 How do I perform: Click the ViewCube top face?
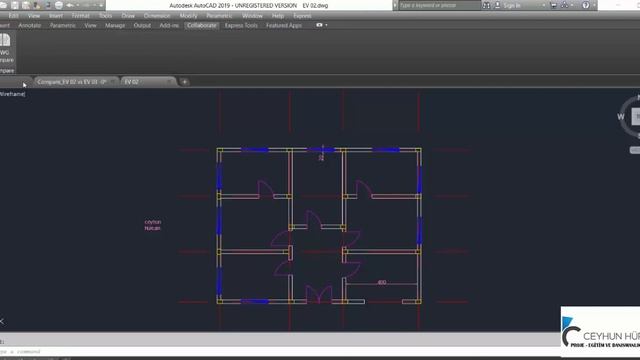click(x=636, y=117)
